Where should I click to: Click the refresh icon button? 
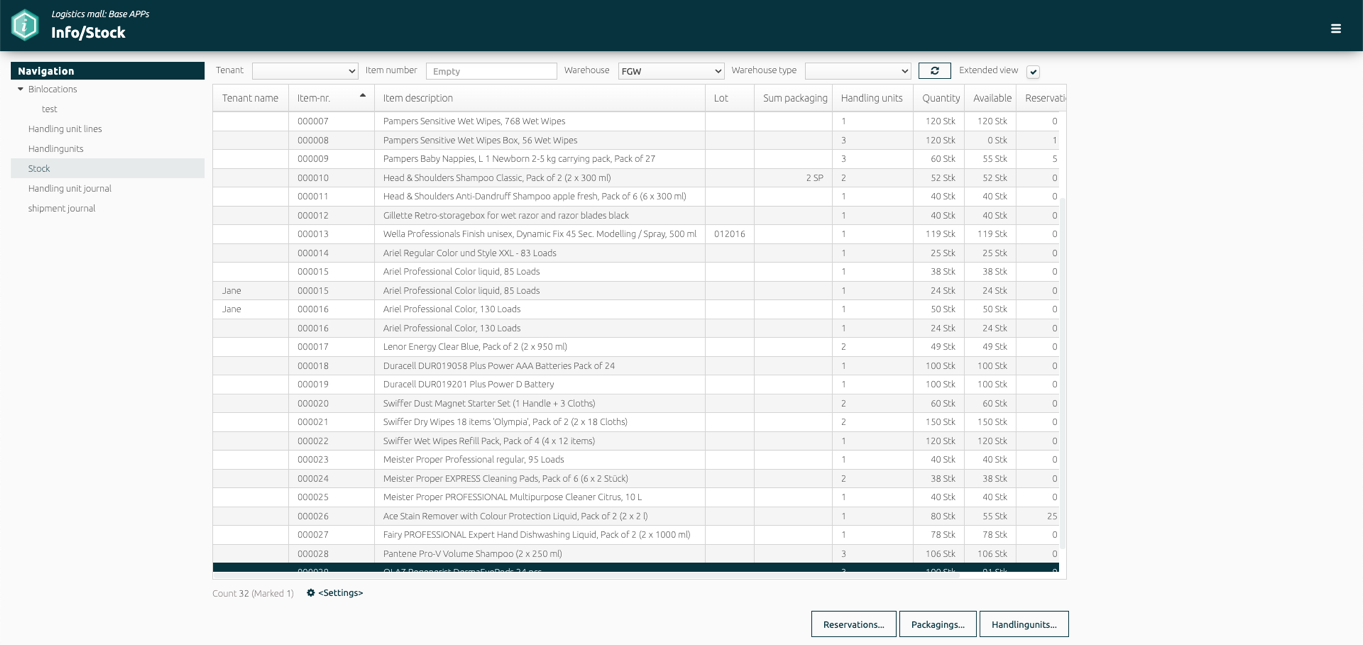point(934,71)
